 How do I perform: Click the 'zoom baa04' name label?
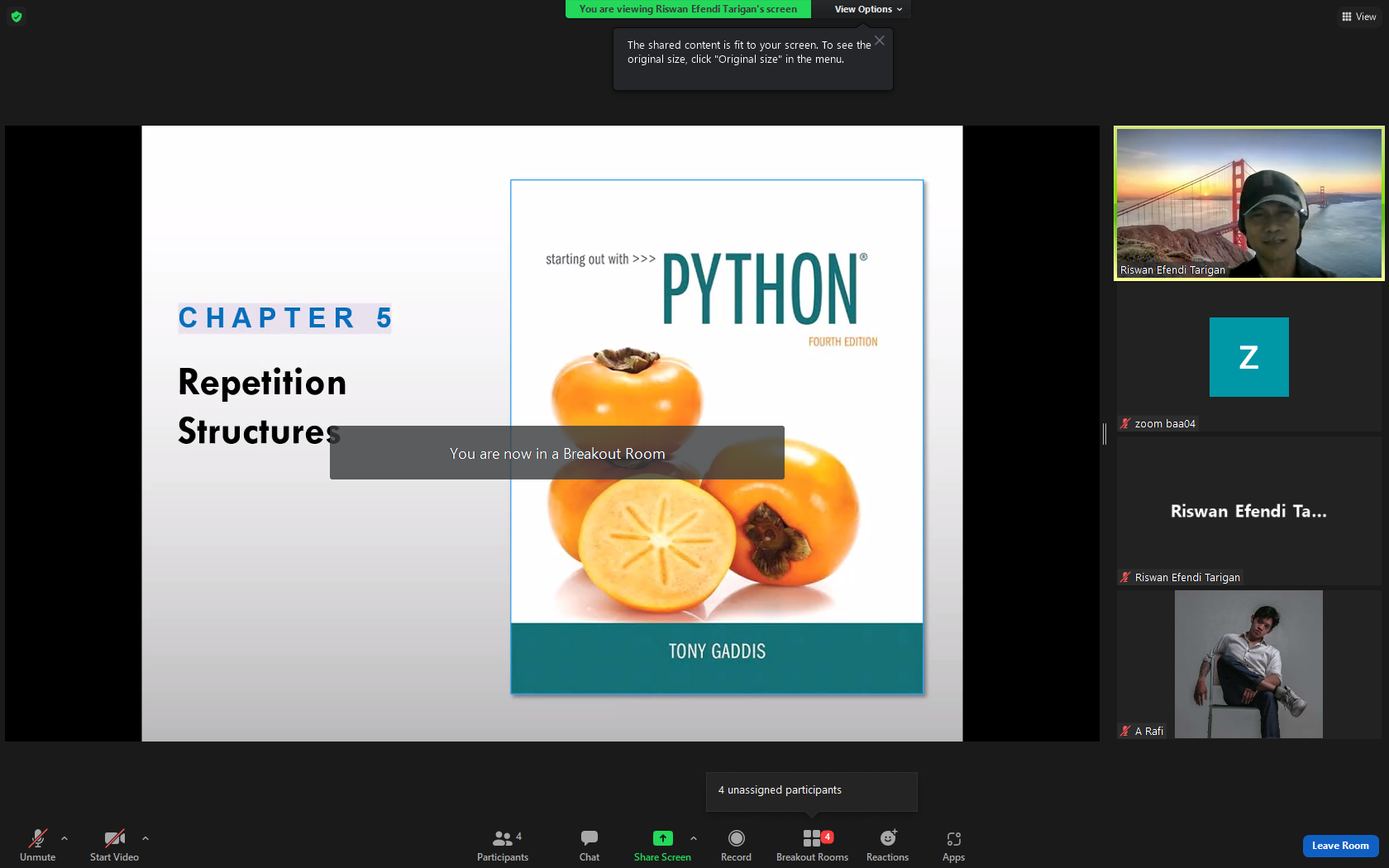(x=1165, y=424)
